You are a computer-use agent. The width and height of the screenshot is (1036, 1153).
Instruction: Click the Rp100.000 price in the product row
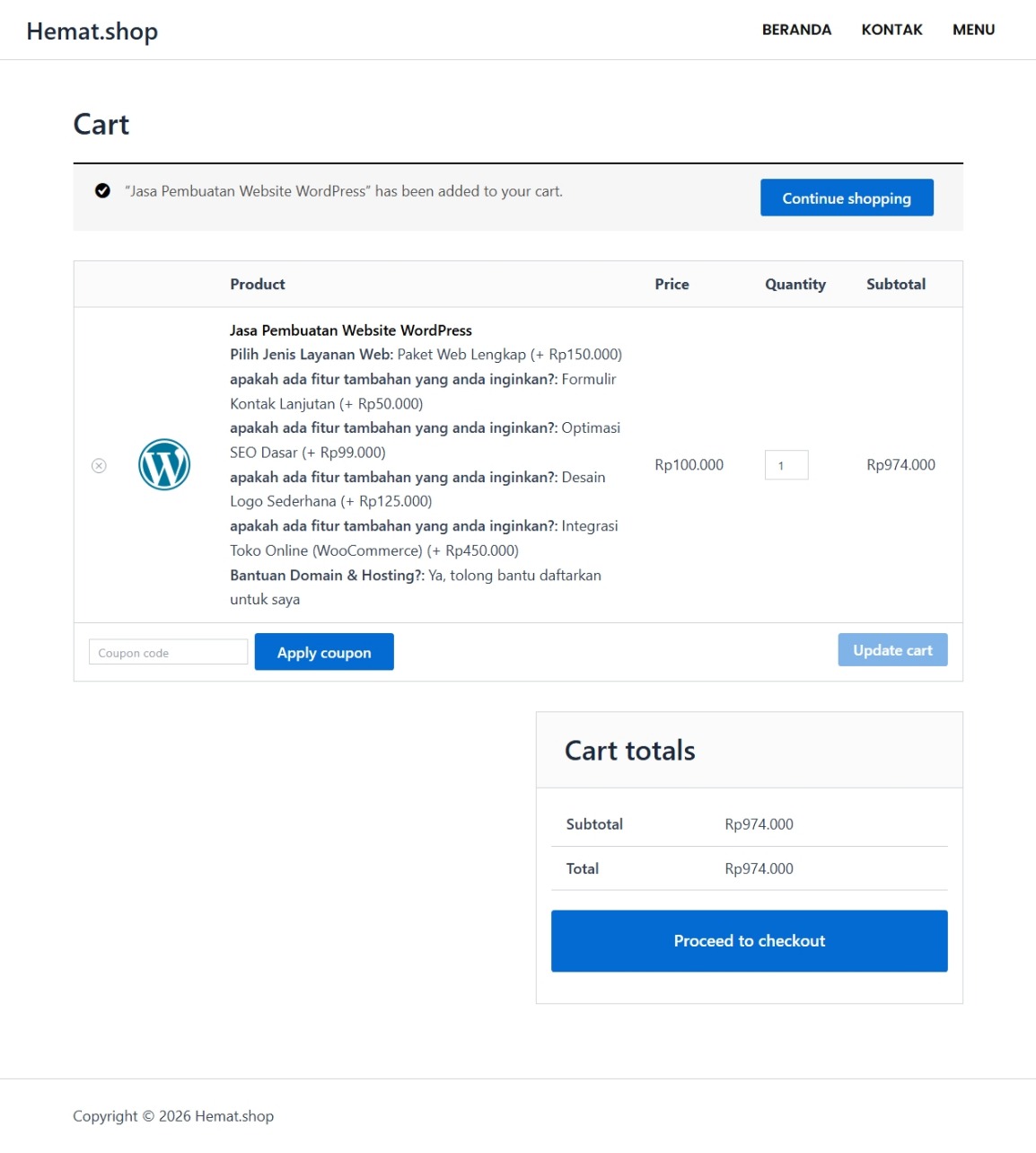click(689, 465)
